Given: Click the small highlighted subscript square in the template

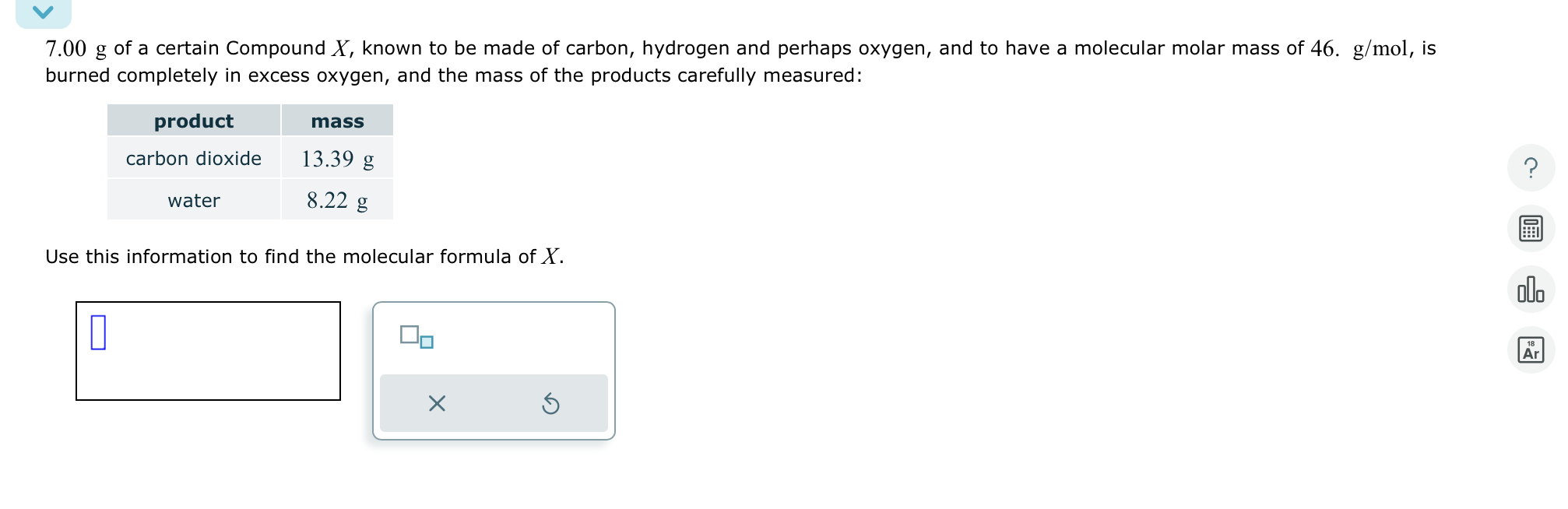Looking at the screenshot, I should pyautogui.click(x=426, y=343).
